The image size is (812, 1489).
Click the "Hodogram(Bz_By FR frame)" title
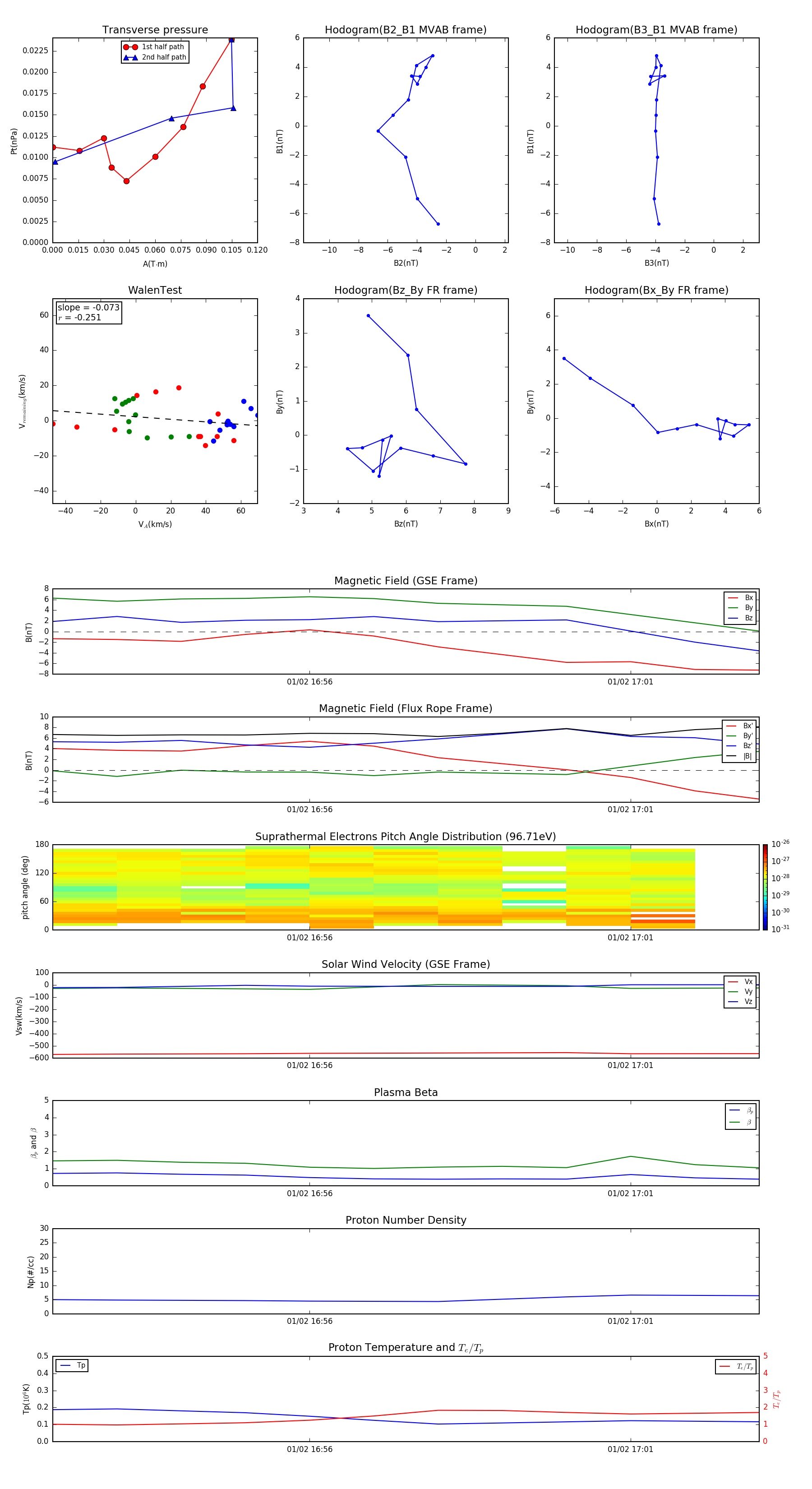(406, 290)
